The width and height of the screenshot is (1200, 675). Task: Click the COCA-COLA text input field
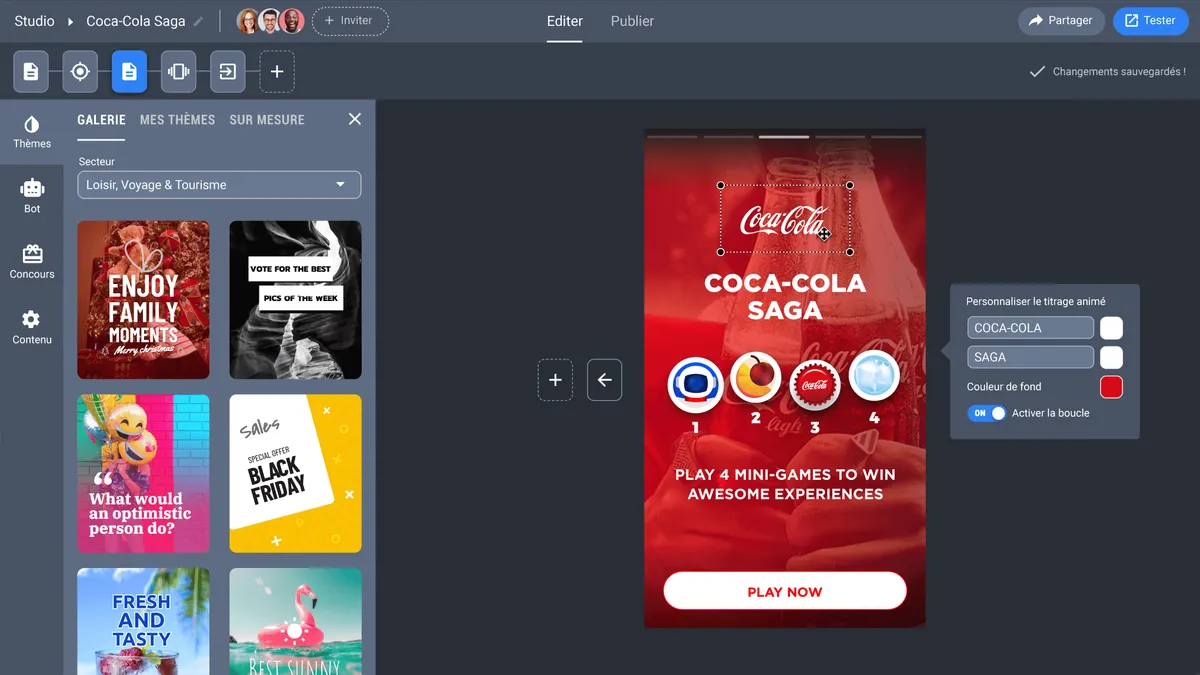coord(1030,328)
